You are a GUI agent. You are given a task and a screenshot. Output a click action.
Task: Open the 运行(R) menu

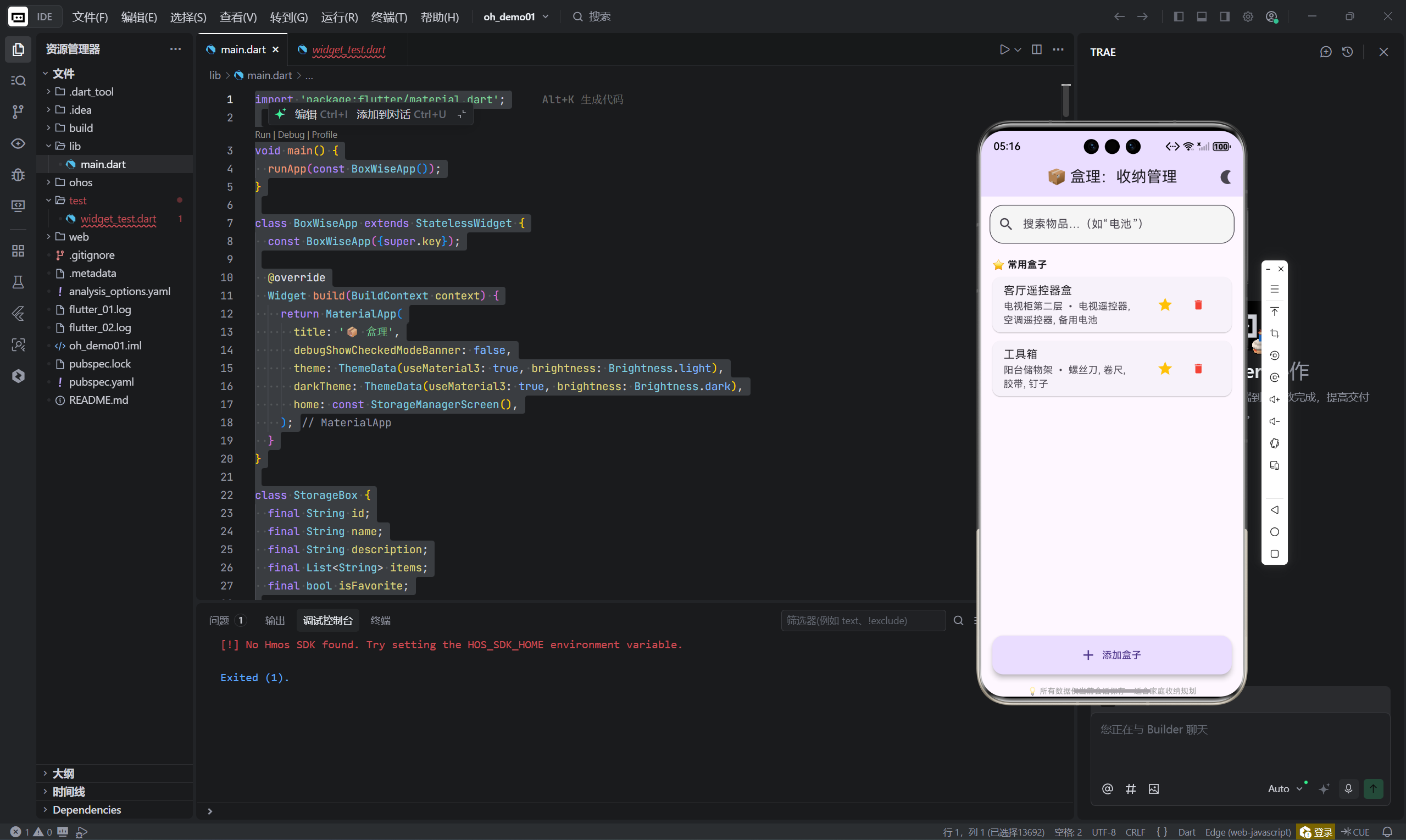click(339, 17)
